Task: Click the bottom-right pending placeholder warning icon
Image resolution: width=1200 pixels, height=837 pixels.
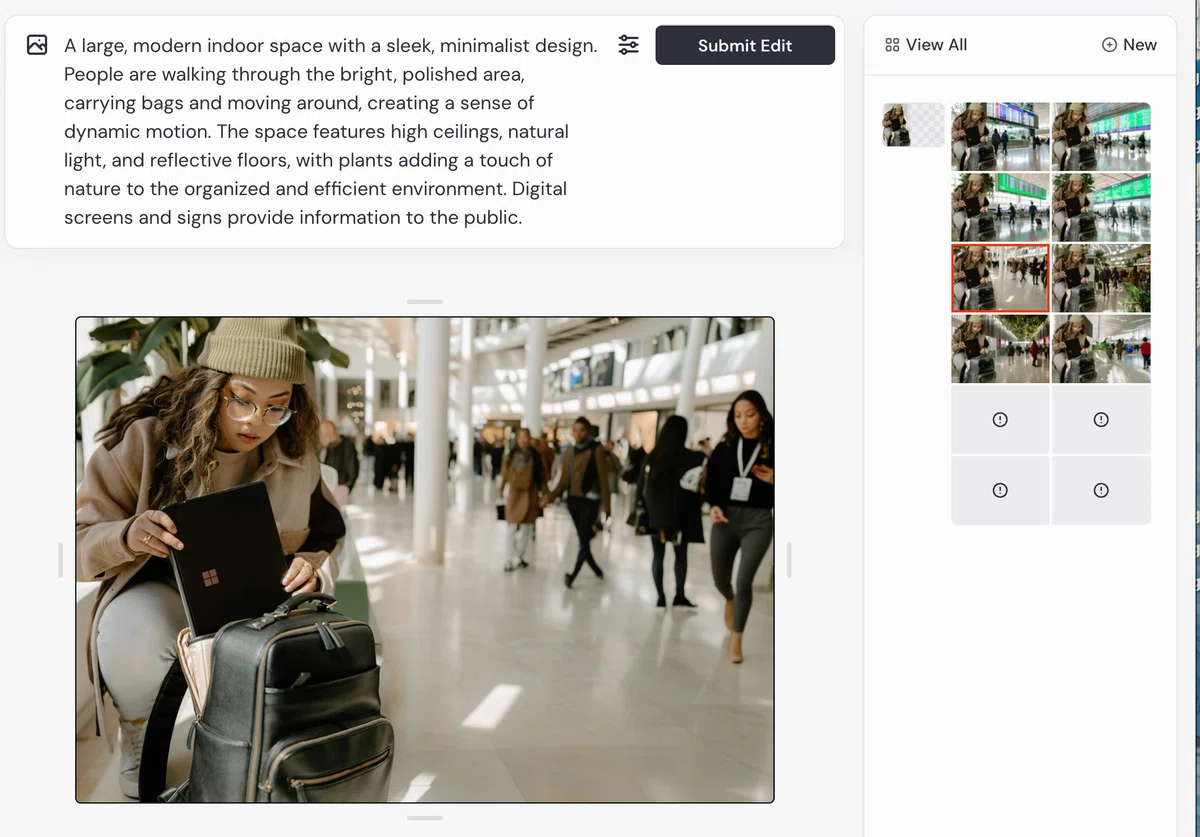Action: tap(1101, 490)
